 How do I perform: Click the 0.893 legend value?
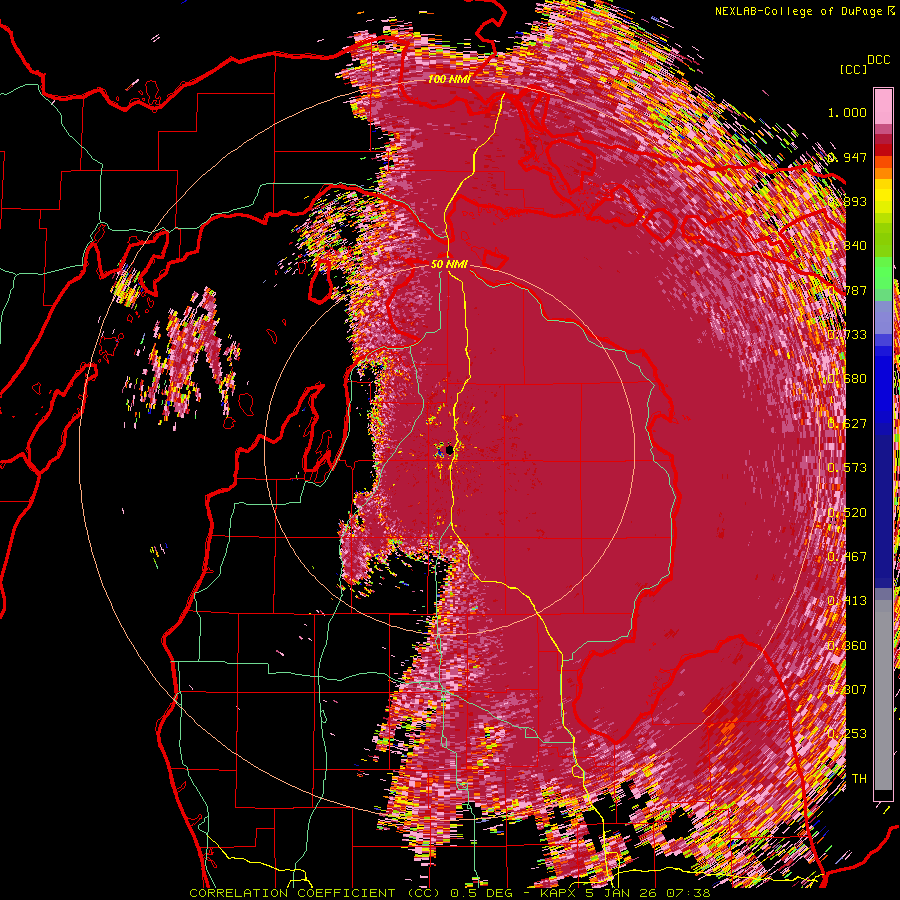847,201
